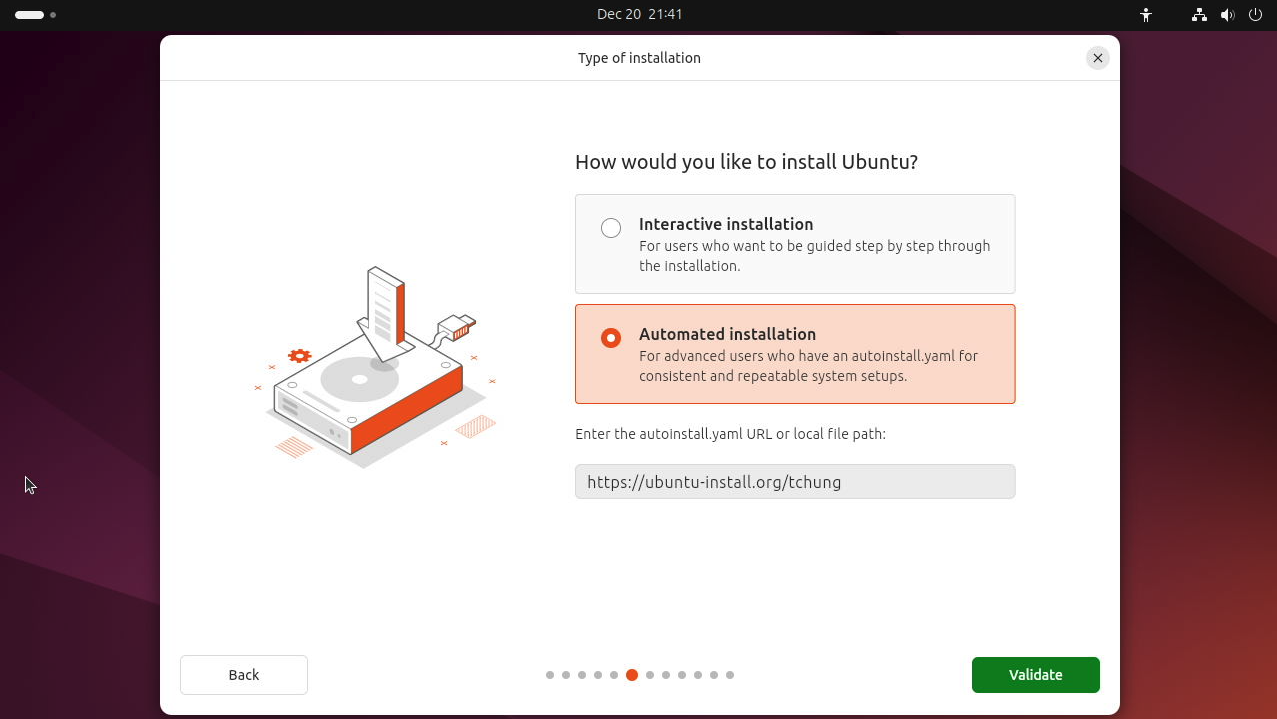This screenshot has width=1277, height=719.
Task: Open the accessibility menu icon
Action: pos(1146,15)
